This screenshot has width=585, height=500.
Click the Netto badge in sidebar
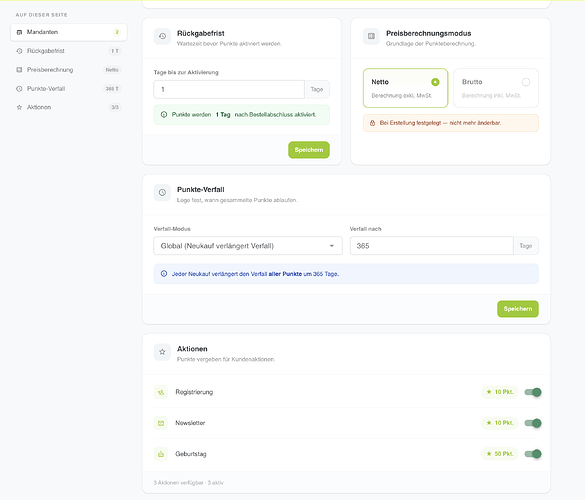[x=112, y=70]
